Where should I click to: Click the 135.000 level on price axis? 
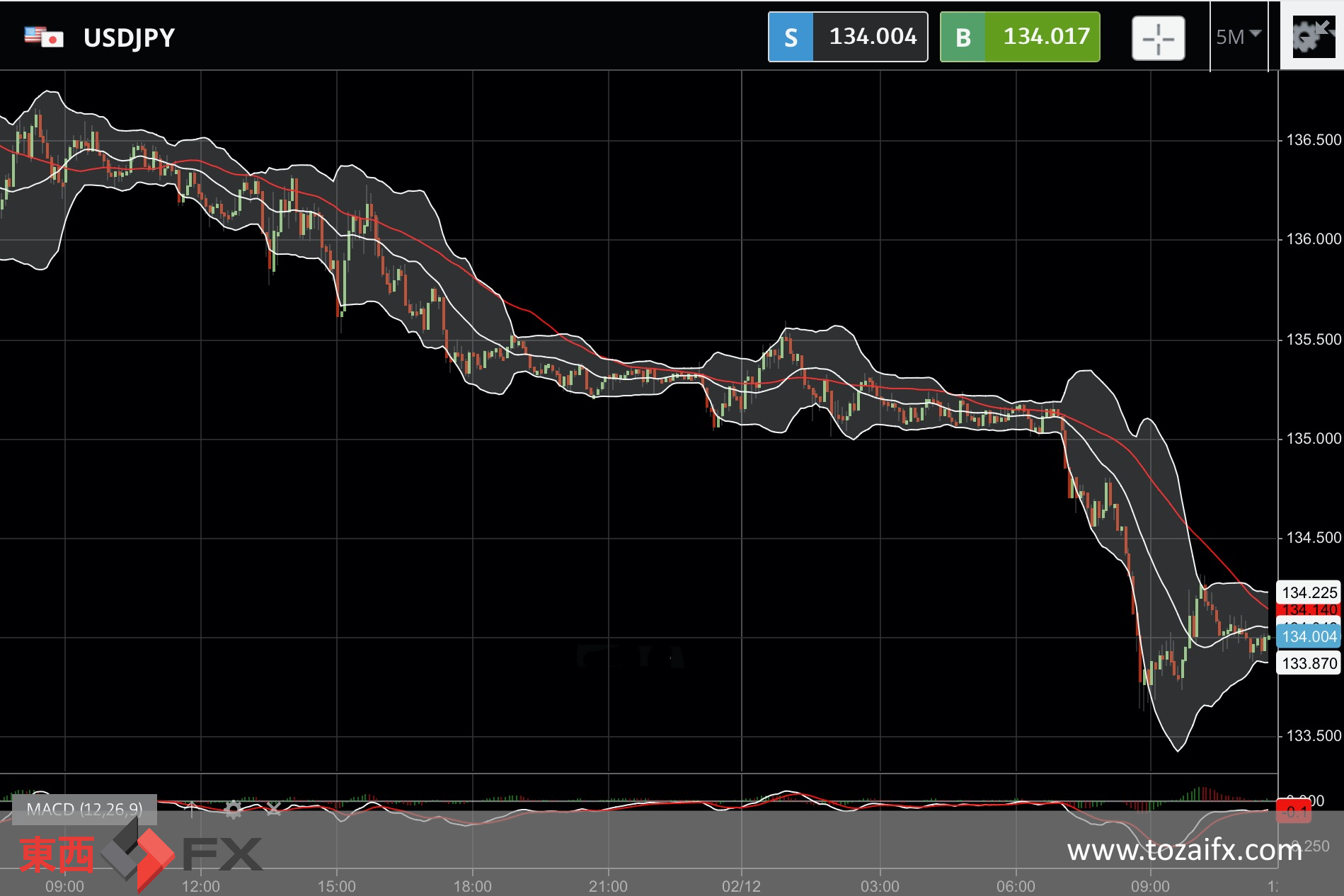(x=1314, y=439)
